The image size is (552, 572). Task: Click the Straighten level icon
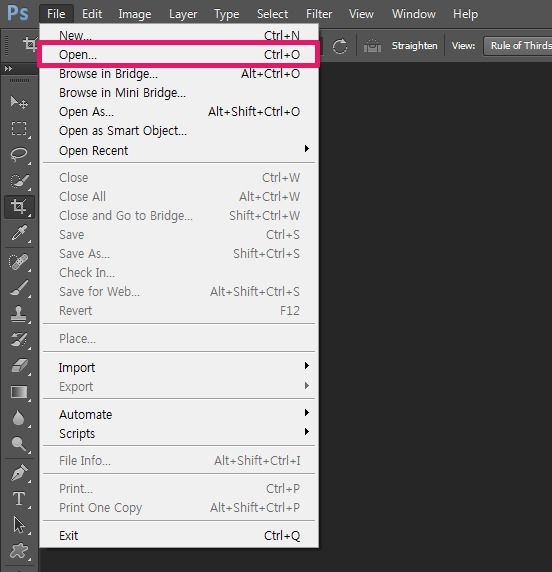pyautogui.click(x=372, y=46)
